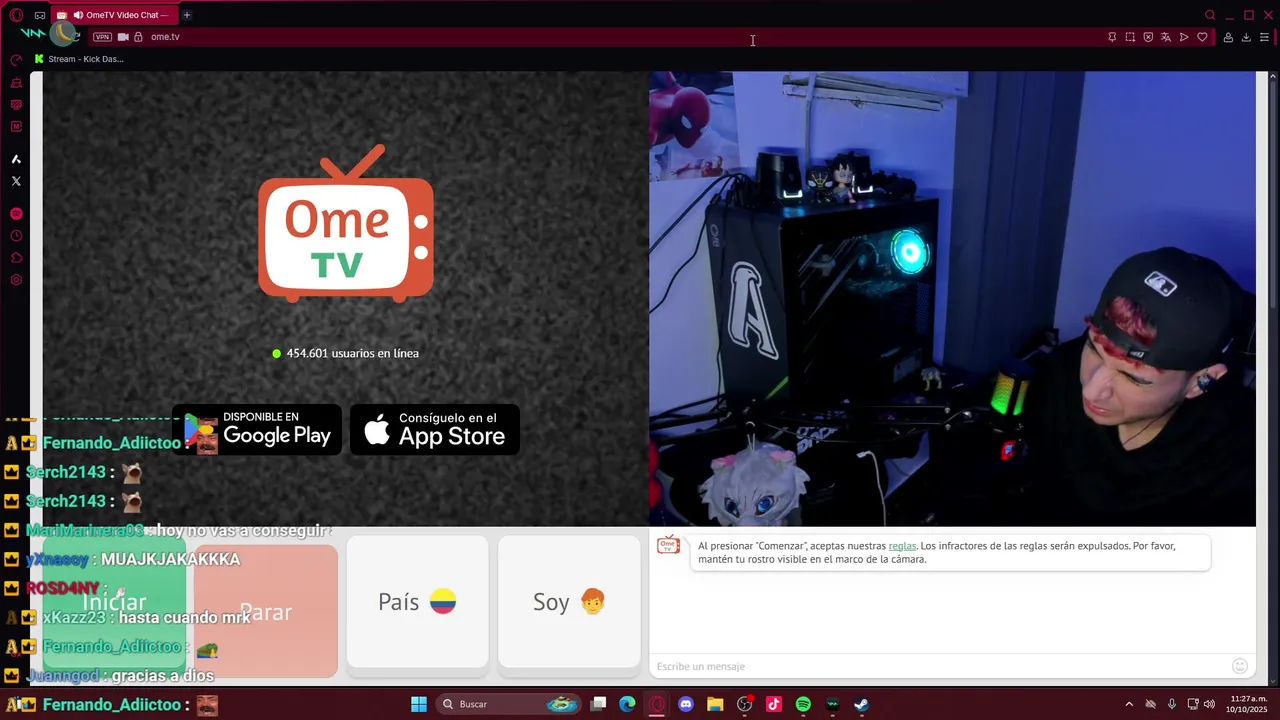This screenshot has height=720, width=1280.
Task: Open a new tab with the plus button
Action: (x=187, y=15)
